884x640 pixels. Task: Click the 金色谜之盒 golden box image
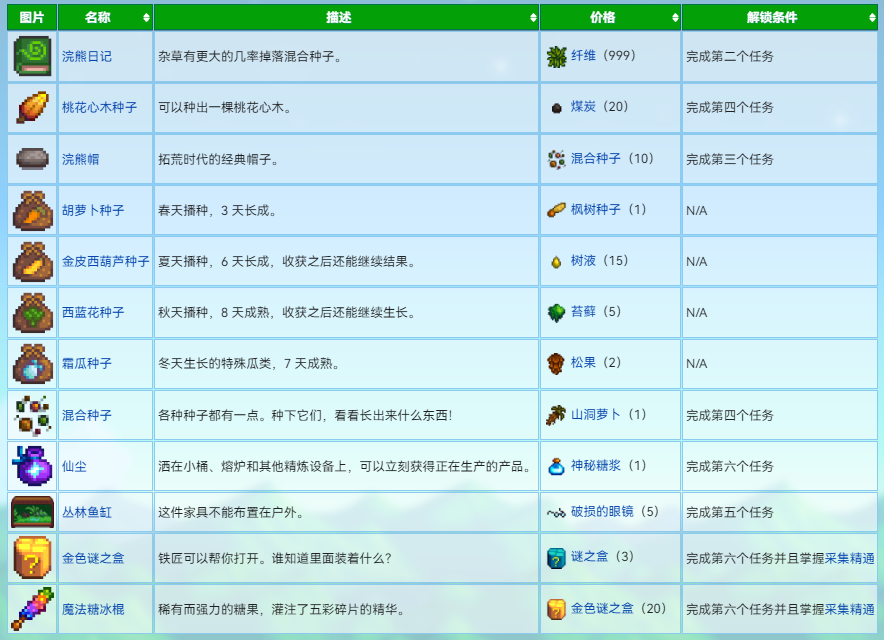click(x=32, y=558)
